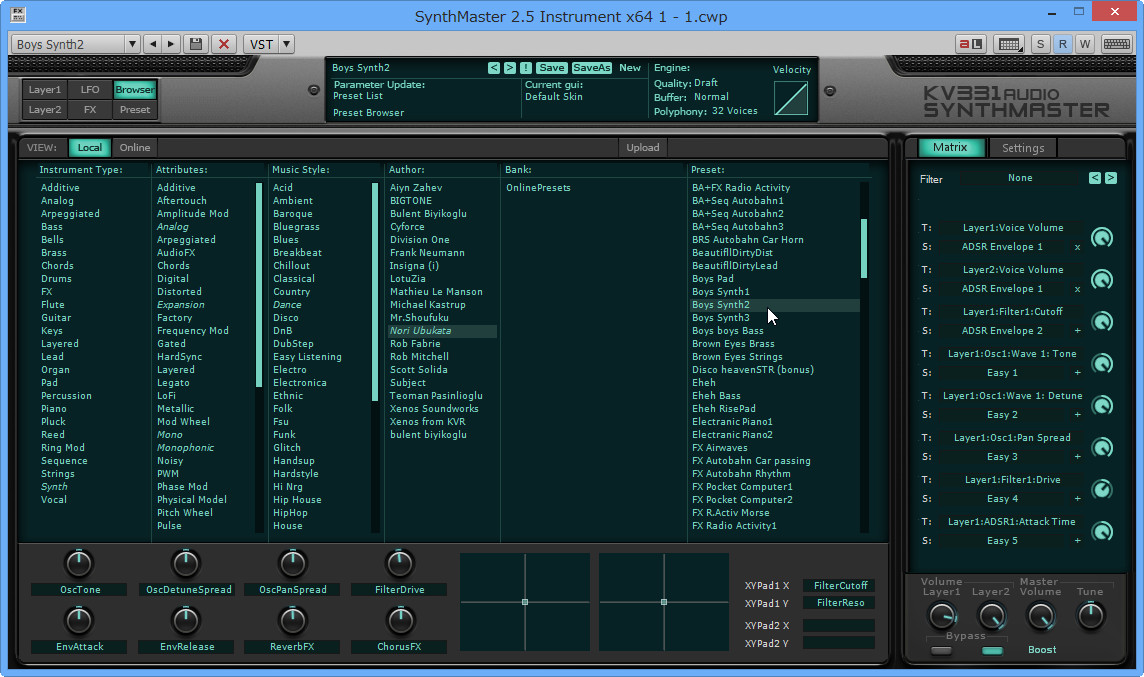The width and height of the screenshot is (1144, 677).
Task: Click the New preset button
Action: pos(630,68)
